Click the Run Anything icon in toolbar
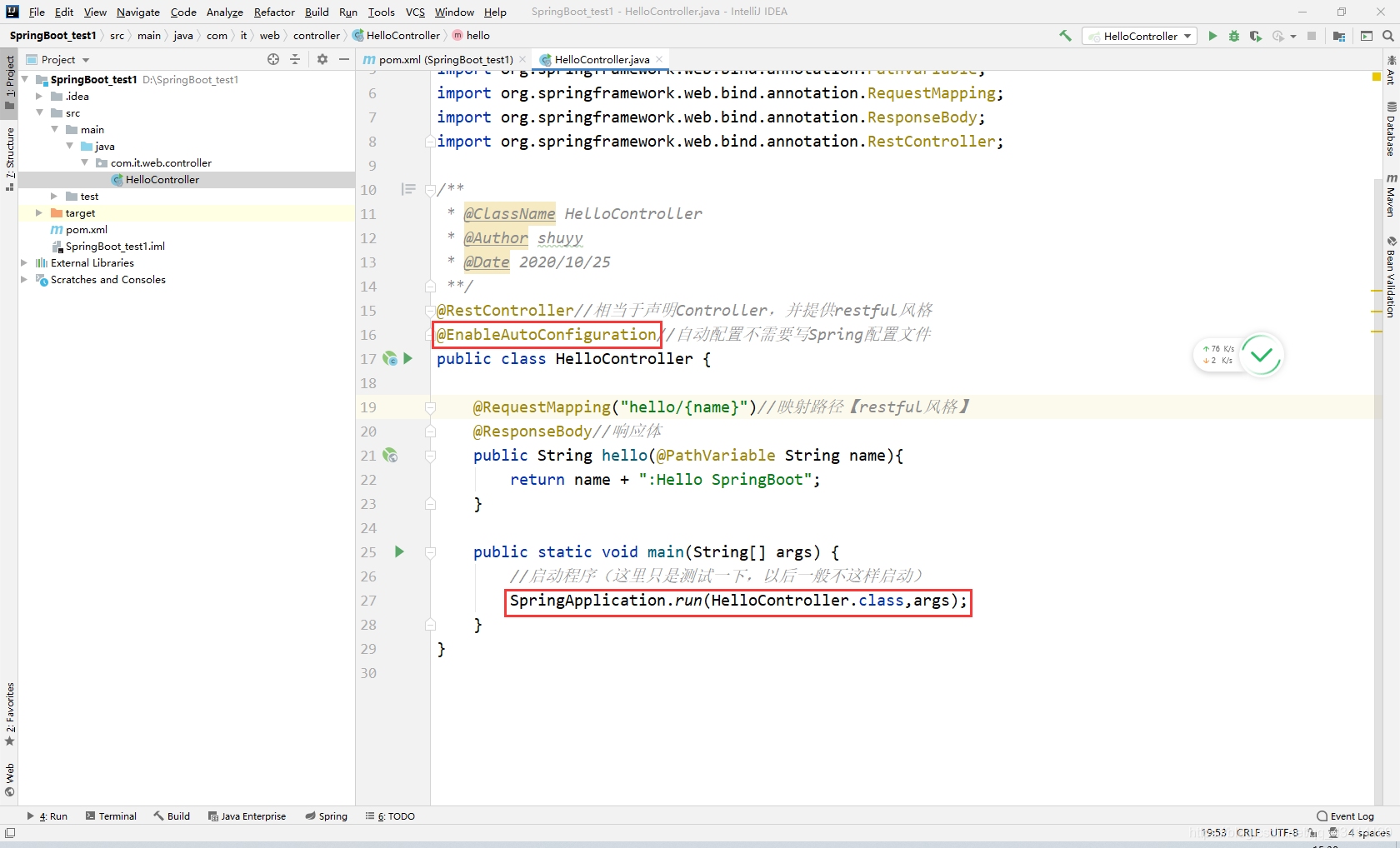Viewport: 1400px width, 848px height. 1367,36
